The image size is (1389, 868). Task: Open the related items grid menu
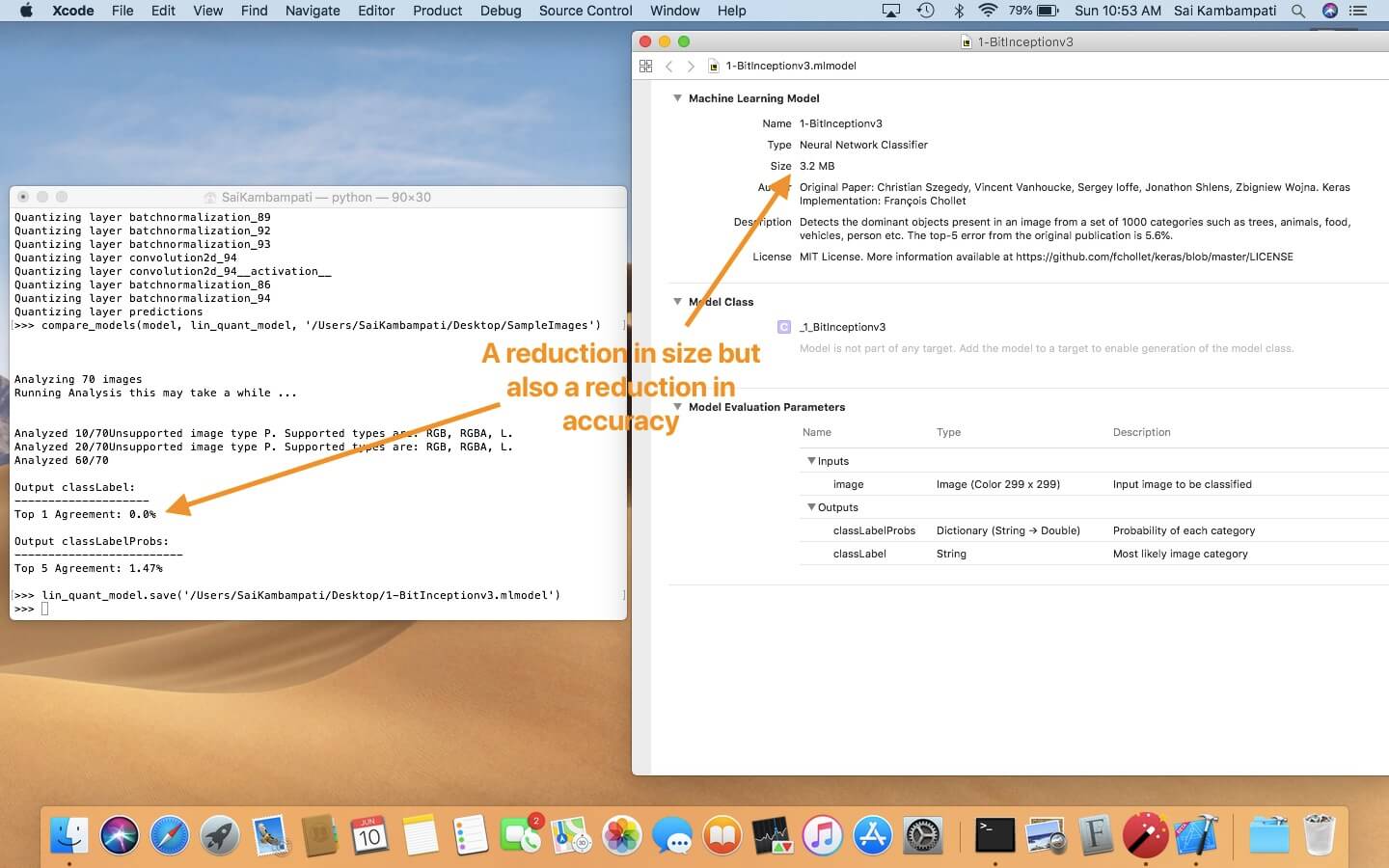point(645,66)
